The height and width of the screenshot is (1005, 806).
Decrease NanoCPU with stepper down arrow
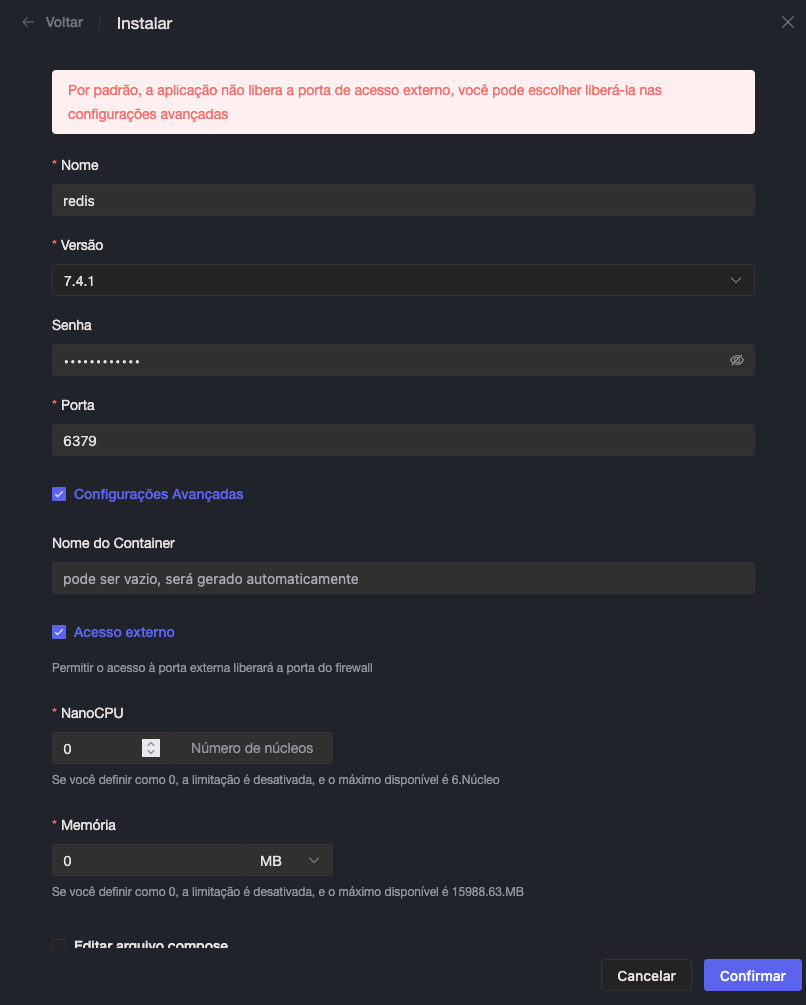pos(151,753)
